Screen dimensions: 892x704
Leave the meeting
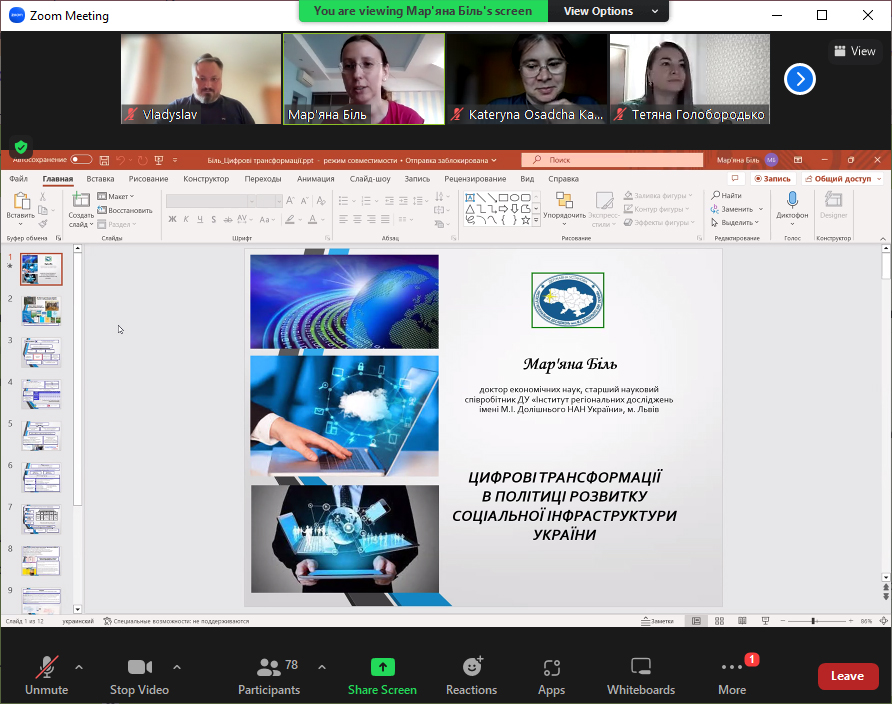click(847, 676)
